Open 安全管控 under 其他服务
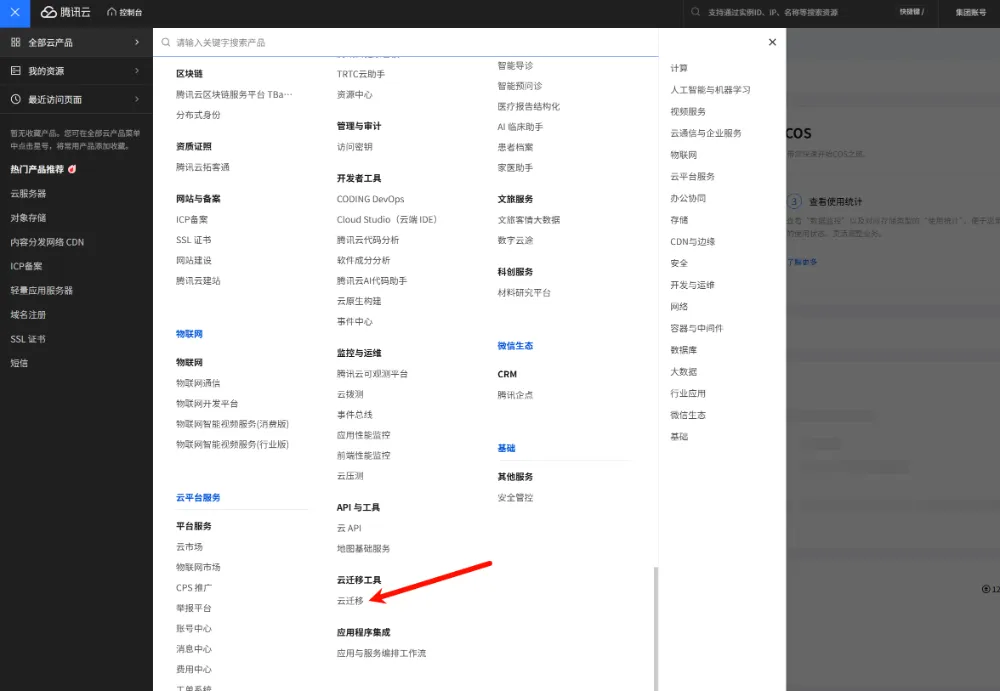1000x691 pixels. (x=515, y=497)
